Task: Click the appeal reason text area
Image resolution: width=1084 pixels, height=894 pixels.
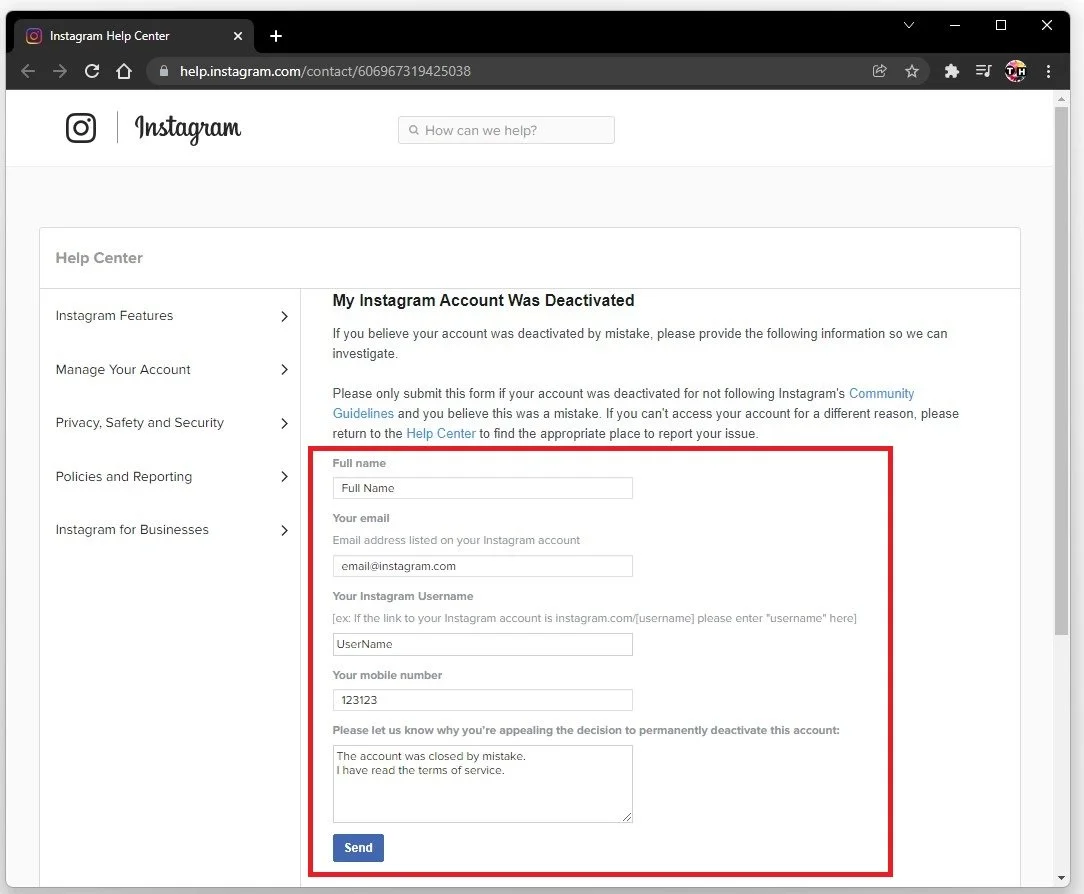Action: [483, 784]
